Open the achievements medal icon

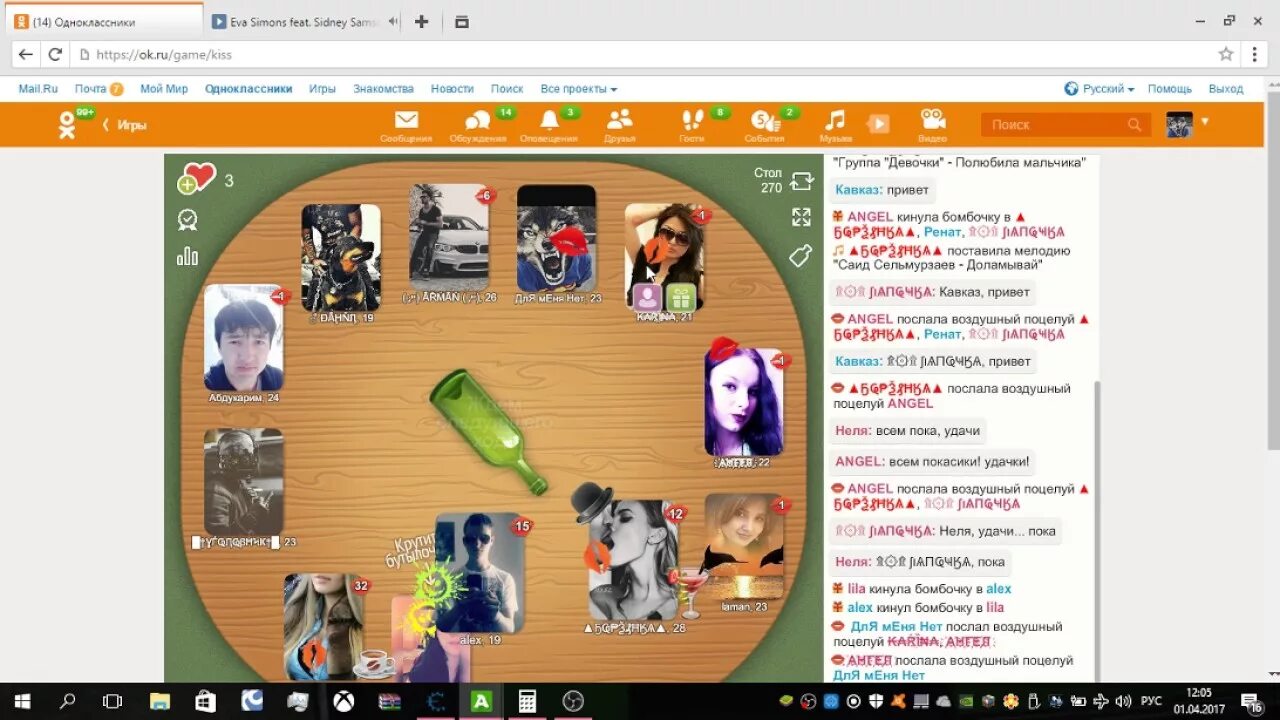coord(187,219)
